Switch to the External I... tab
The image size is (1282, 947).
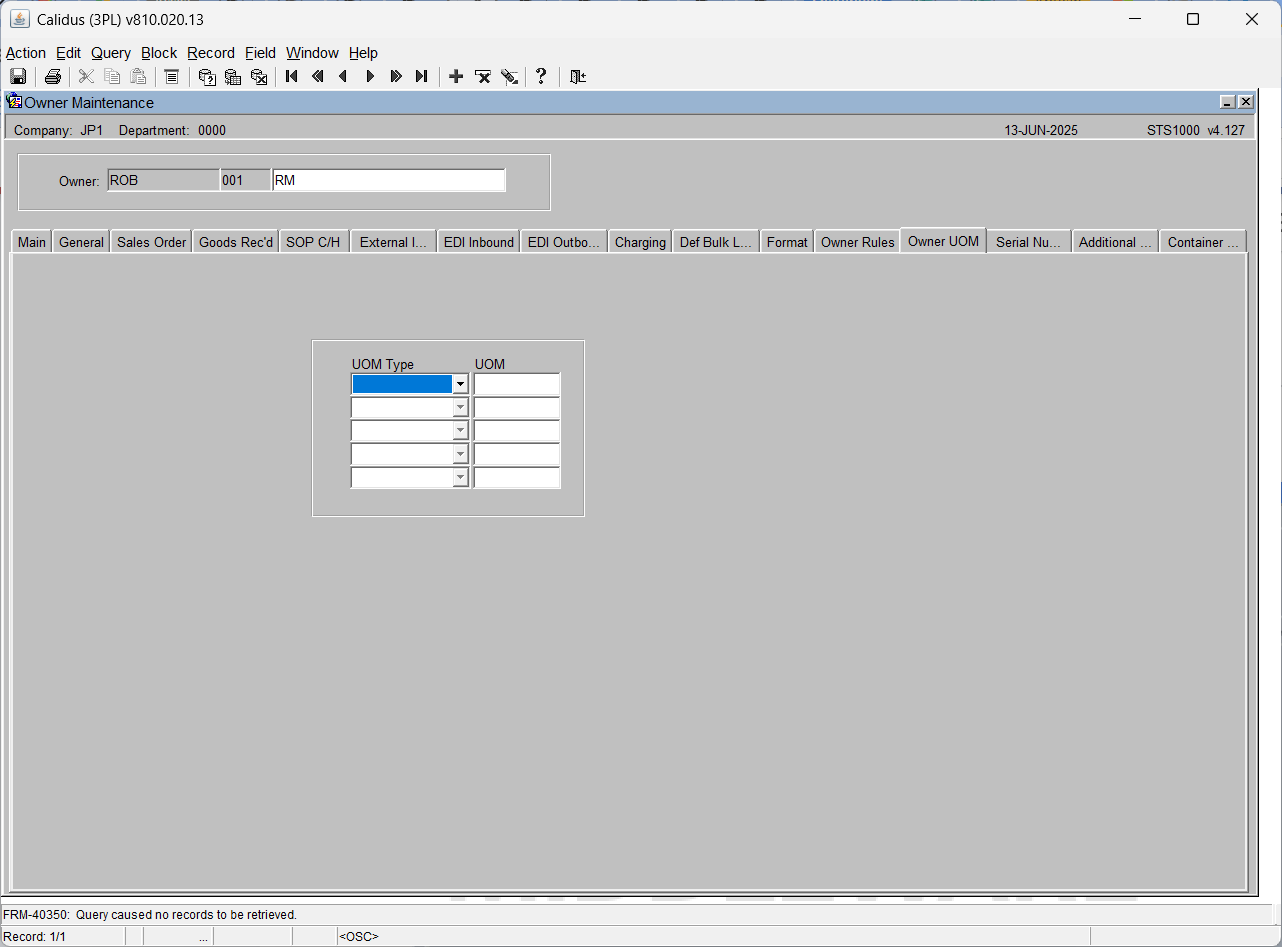tap(393, 242)
